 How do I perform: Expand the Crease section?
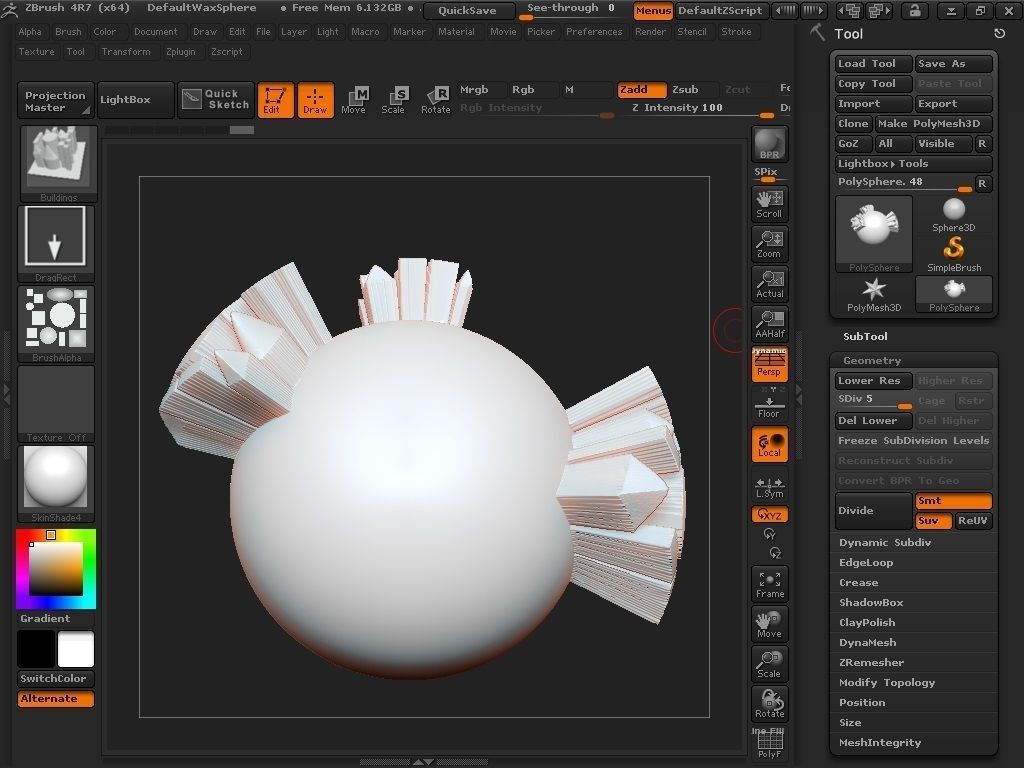(x=859, y=583)
